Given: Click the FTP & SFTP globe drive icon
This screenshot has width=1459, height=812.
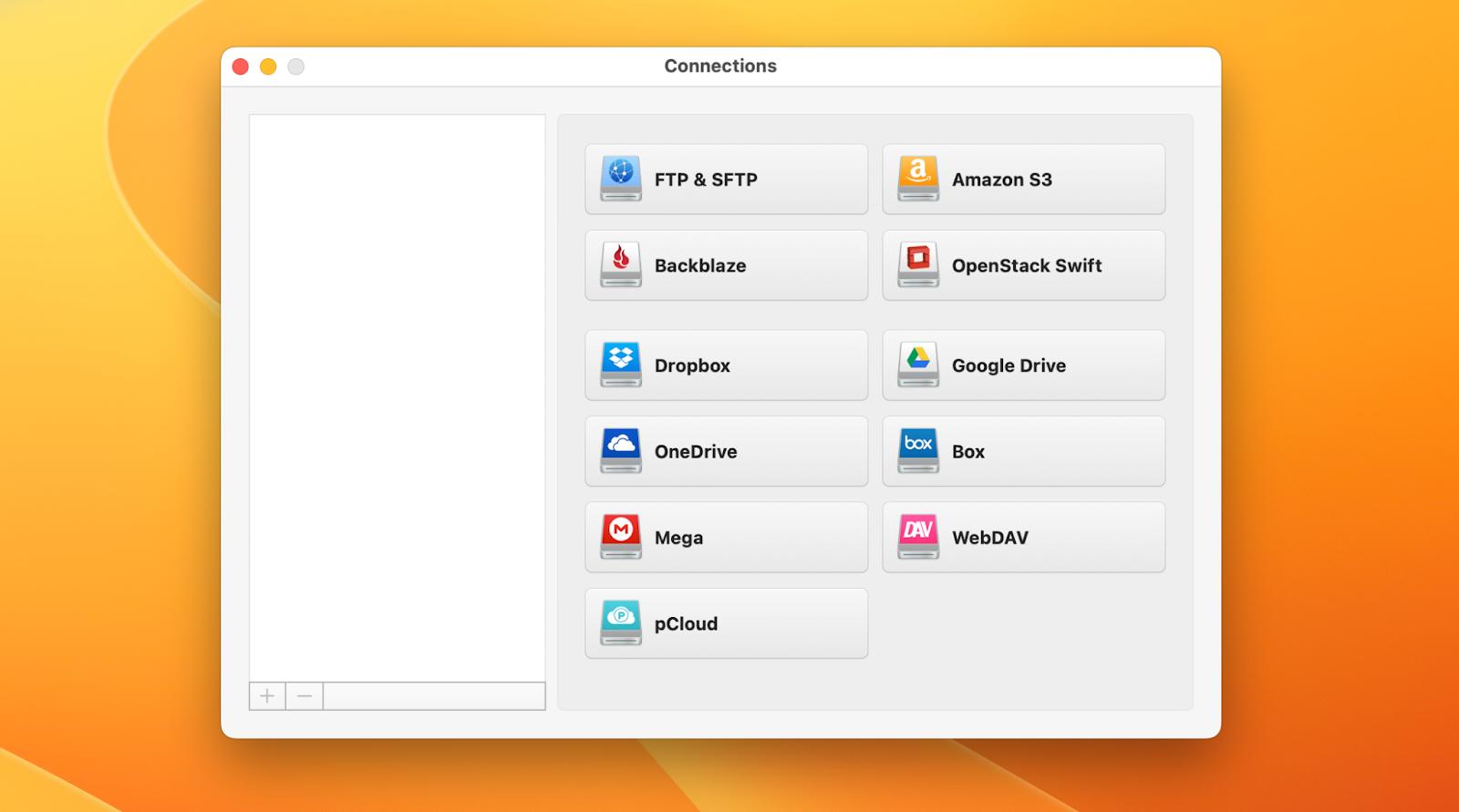Looking at the screenshot, I should pos(621,179).
